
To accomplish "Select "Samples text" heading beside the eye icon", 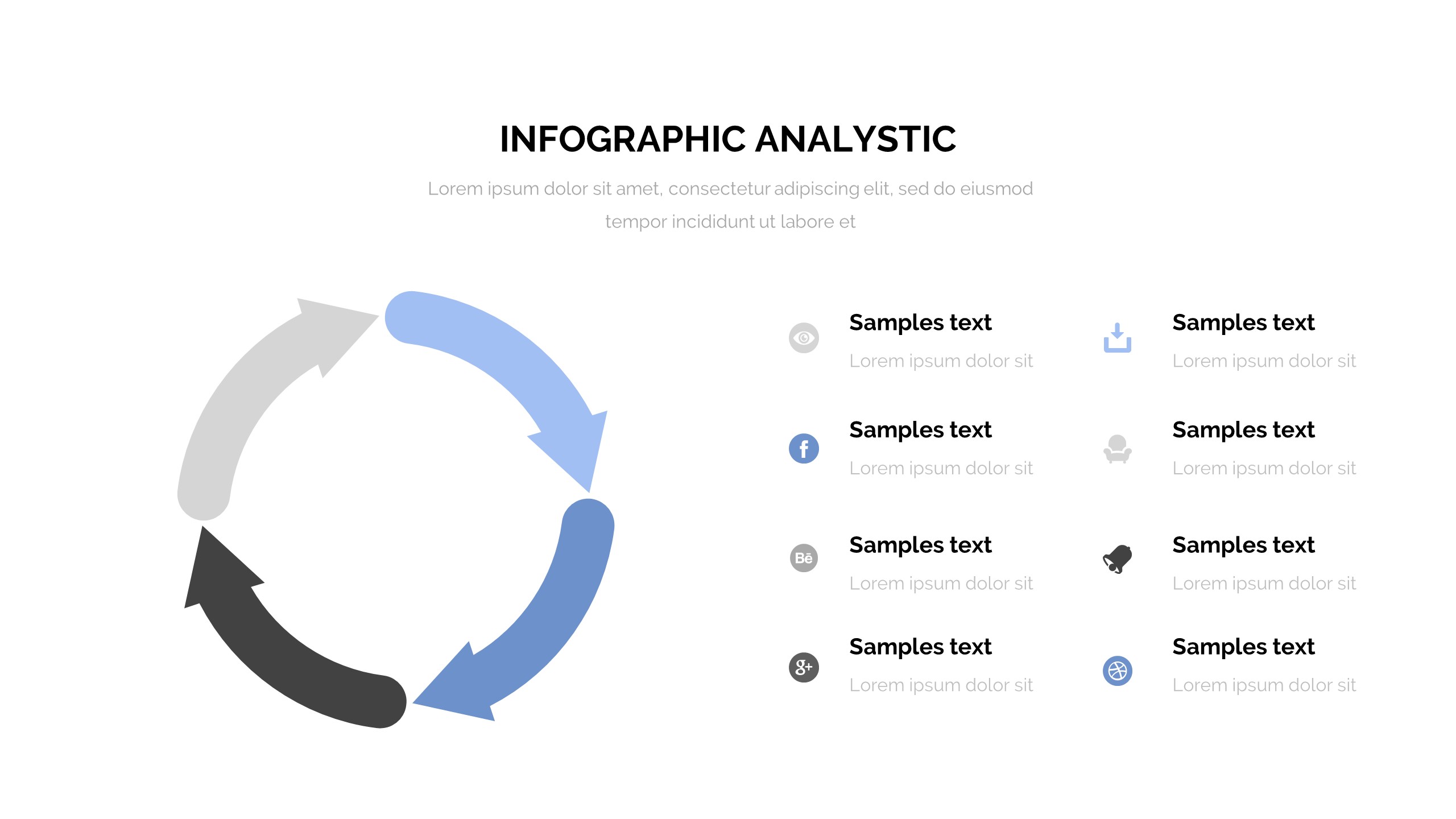I will (x=920, y=322).
